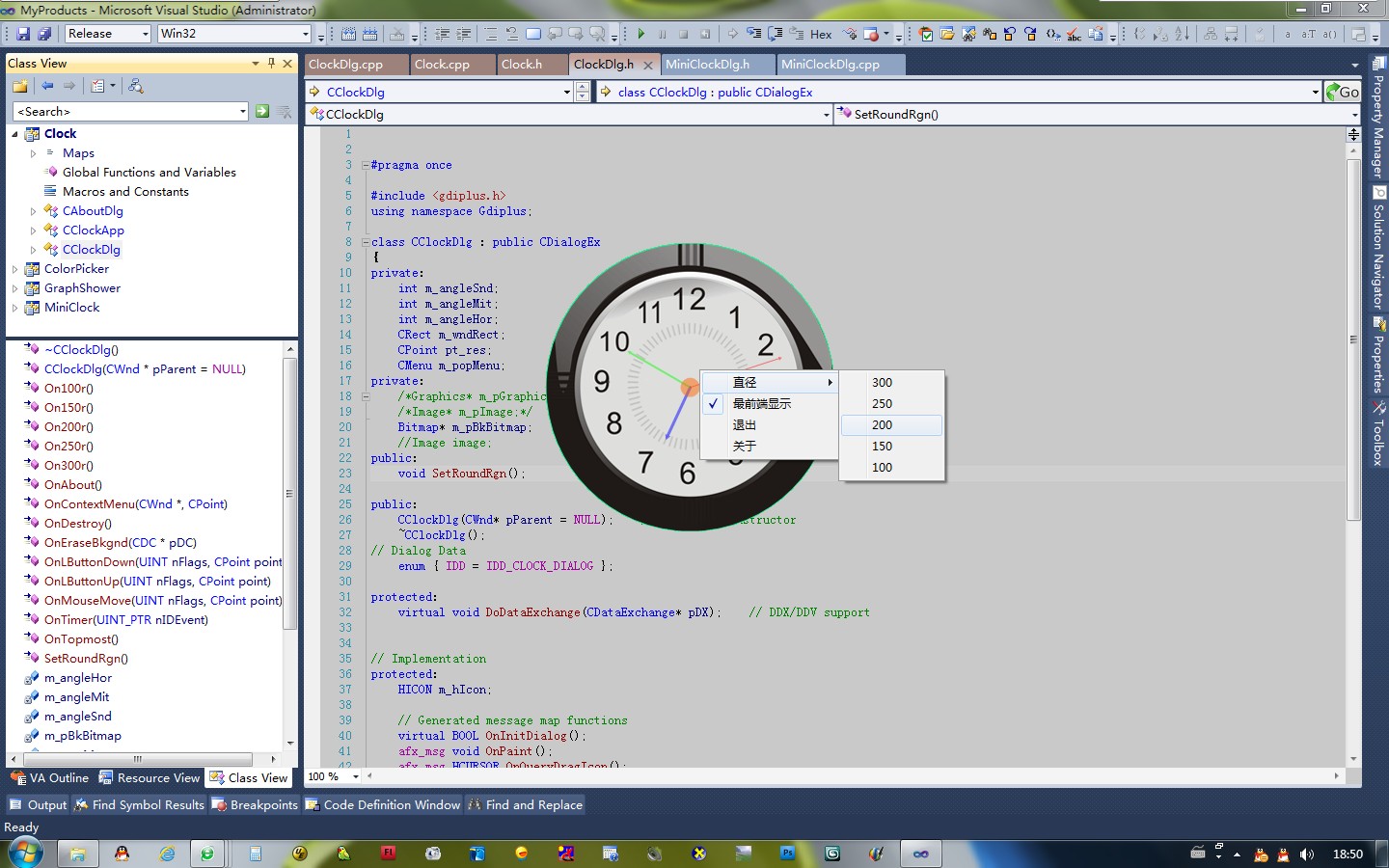Viewport: 1389px width, 868px height.
Task: Click the Class View member list scrollbar thumb
Action: tap(289, 492)
